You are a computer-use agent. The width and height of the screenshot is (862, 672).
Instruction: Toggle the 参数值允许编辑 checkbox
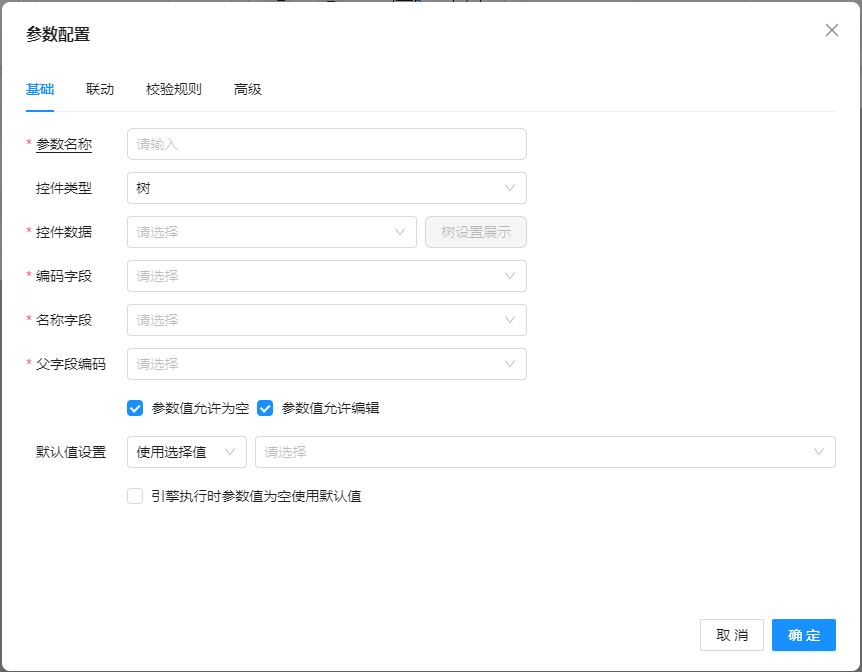(266, 408)
